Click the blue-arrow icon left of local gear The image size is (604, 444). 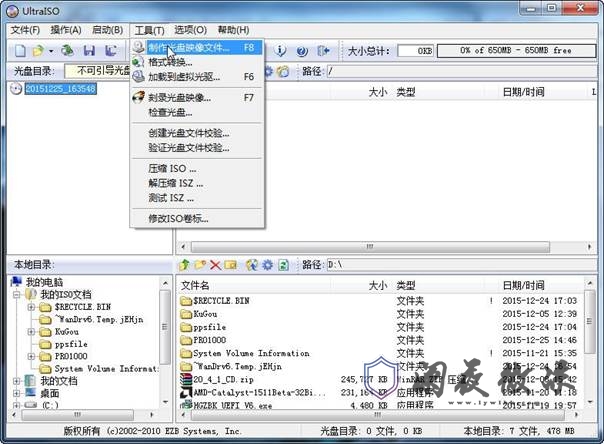click(252, 265)
